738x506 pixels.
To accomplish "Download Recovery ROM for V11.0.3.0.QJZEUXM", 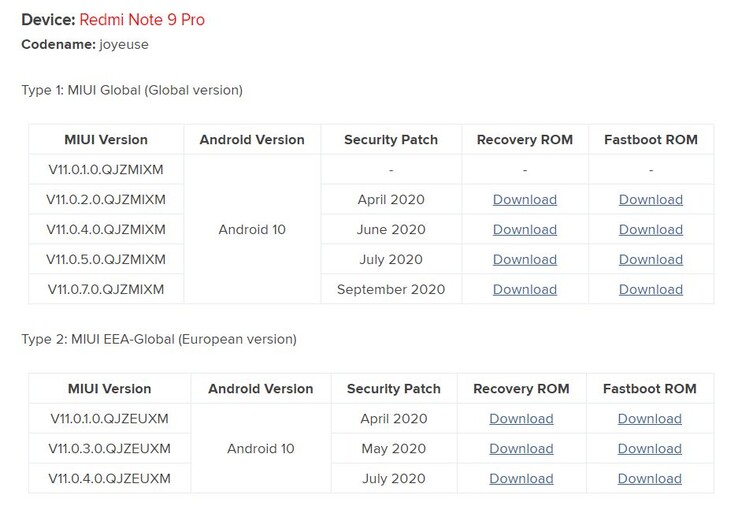I will (x=521, y=449).
